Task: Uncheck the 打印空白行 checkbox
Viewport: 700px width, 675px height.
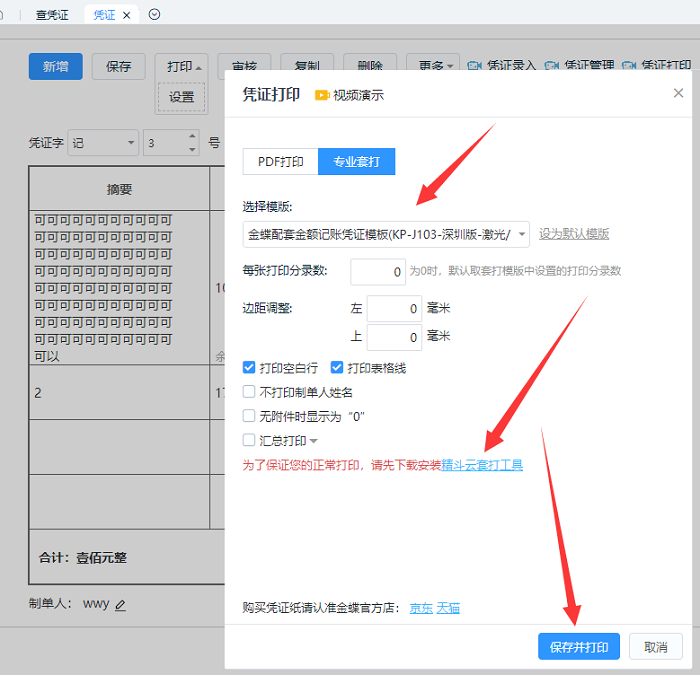Action: pyautogui.click(x=250, y=368)
